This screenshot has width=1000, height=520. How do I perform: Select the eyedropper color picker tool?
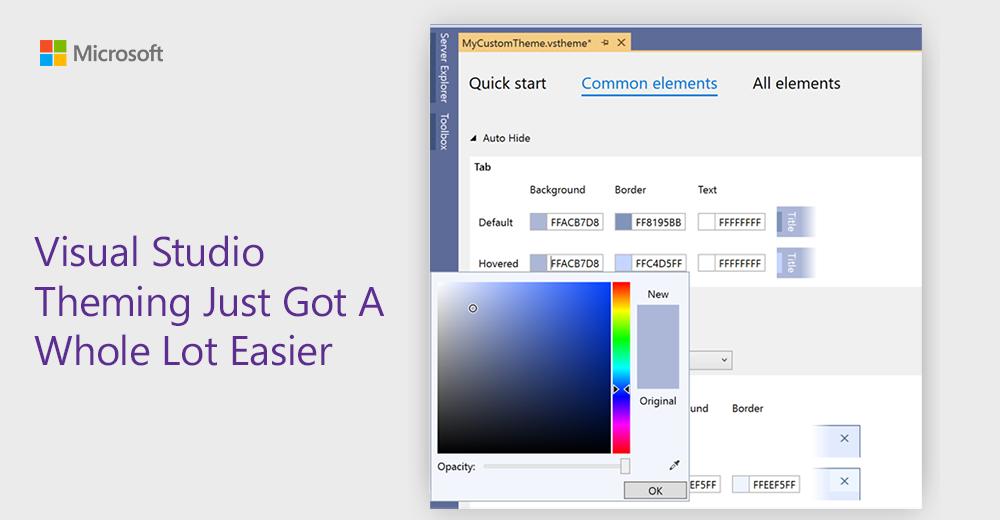coord(674,465)
